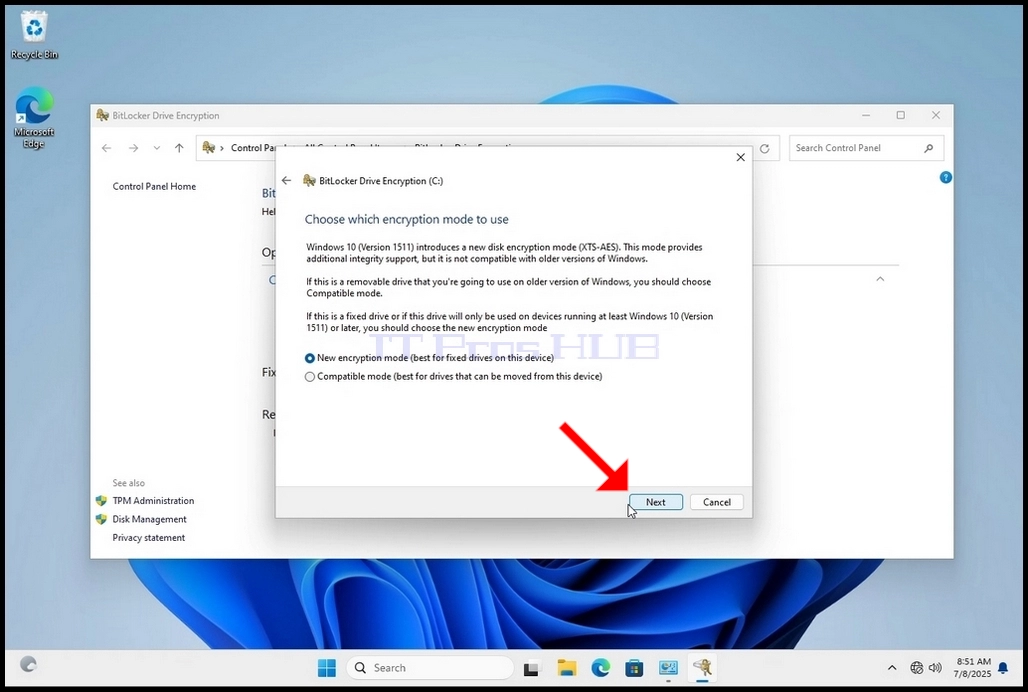The height and width of the screenshot is (692, 1028).
Task: Open recent locations dropdown in Control Panel
Action: 157,148
